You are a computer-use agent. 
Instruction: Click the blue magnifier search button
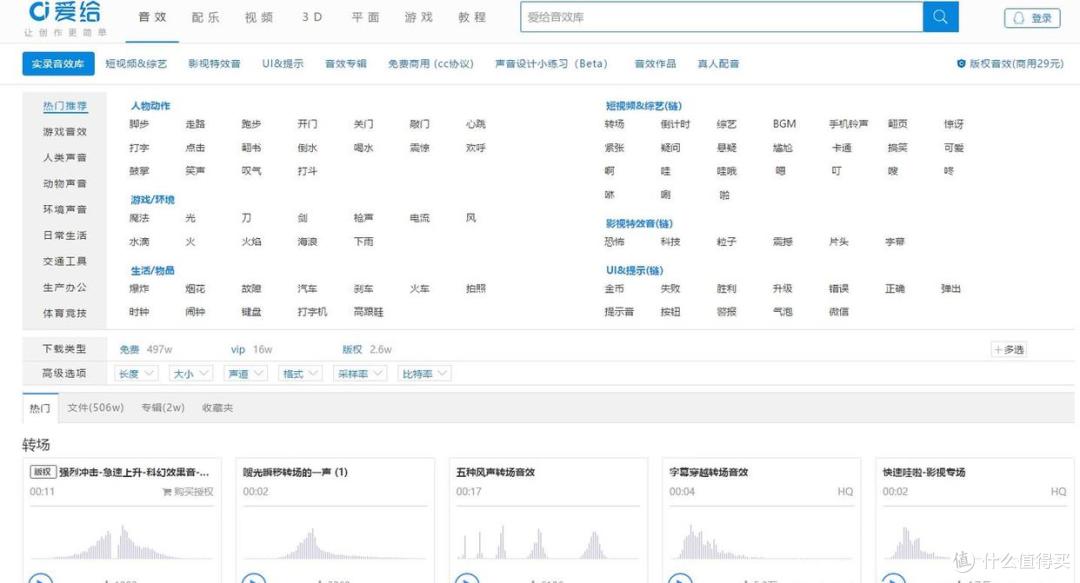pos(940,17)
